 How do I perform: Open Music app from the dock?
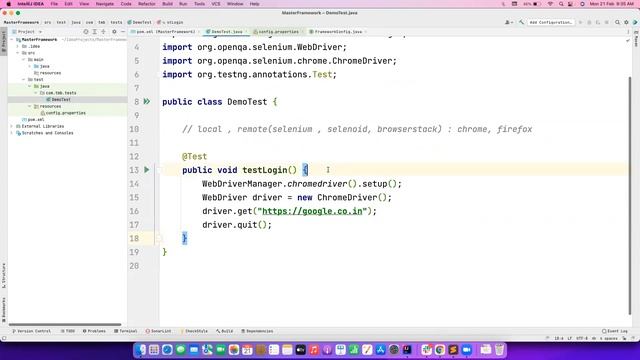pyautogui.click(x=314, y=350)
